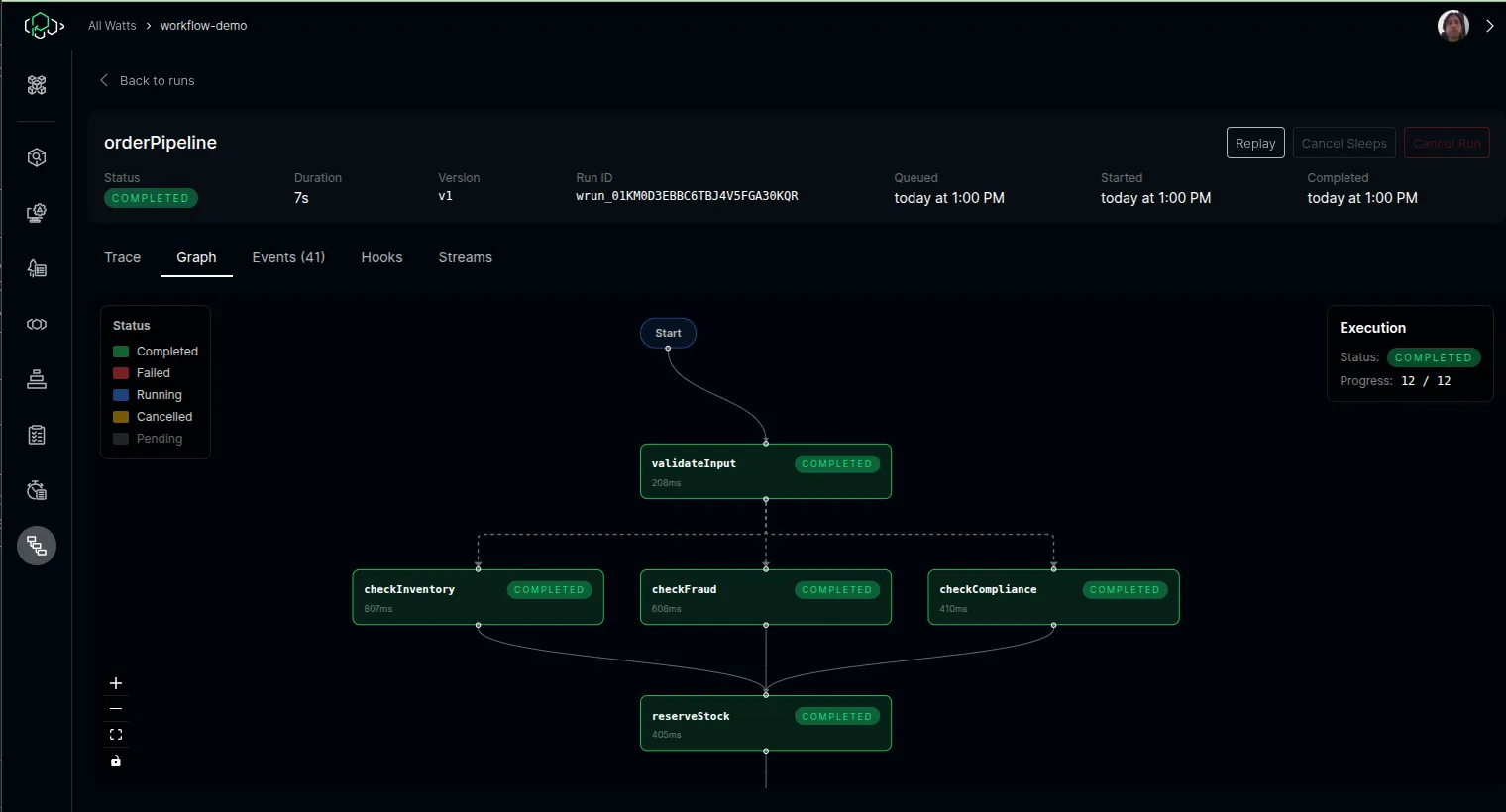Expand the chevron next to the profile avatar
Image resolution: width=1506 pixels, height=812 pixels.
click(x=1489, y=26)
